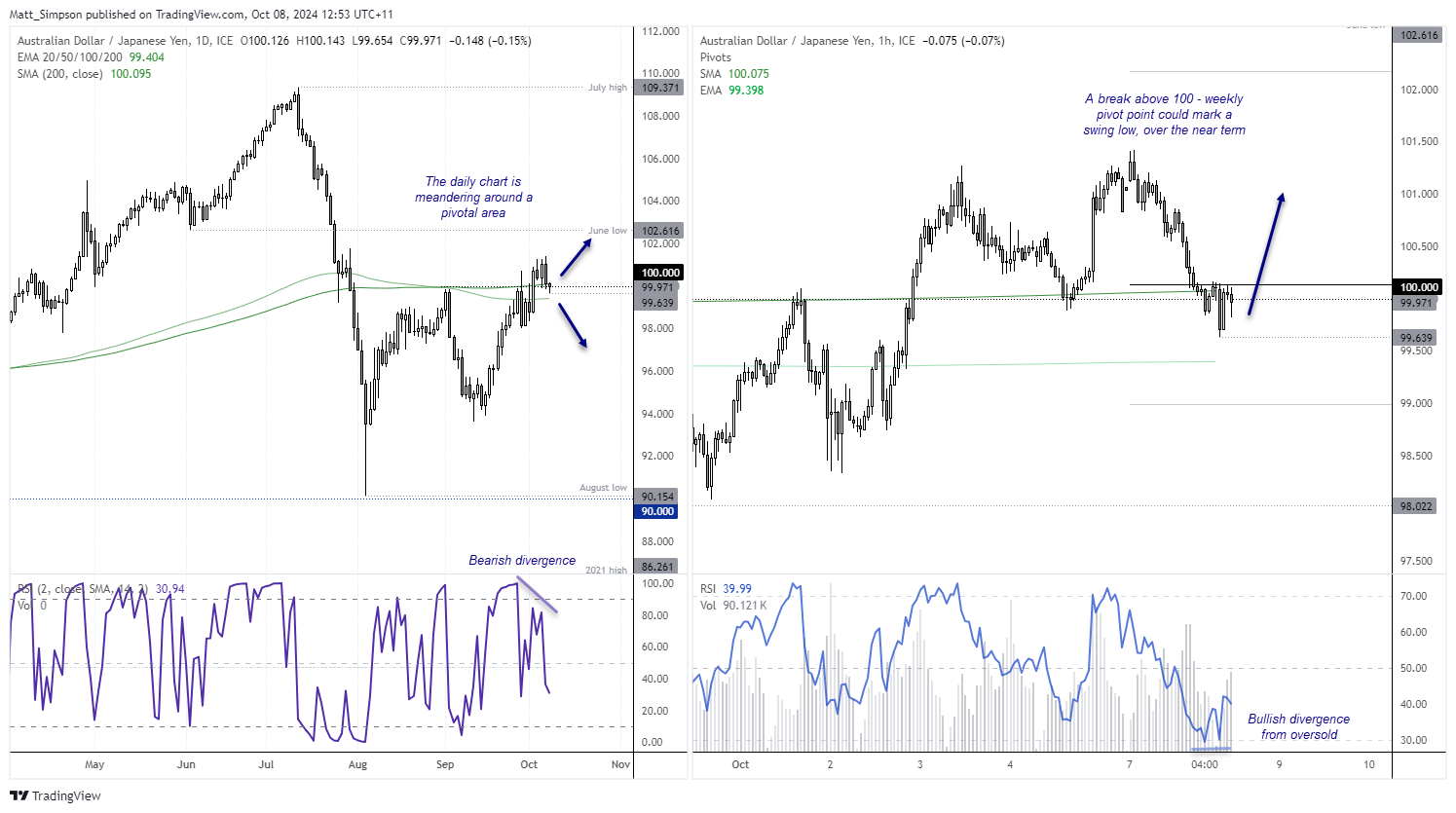This screenshot has width=1456, height=813.
Task: Select the hourly chart title 'Australian Dollar / Japanese Yen, 1h, ICE'
Action: (x=807, y=41)
